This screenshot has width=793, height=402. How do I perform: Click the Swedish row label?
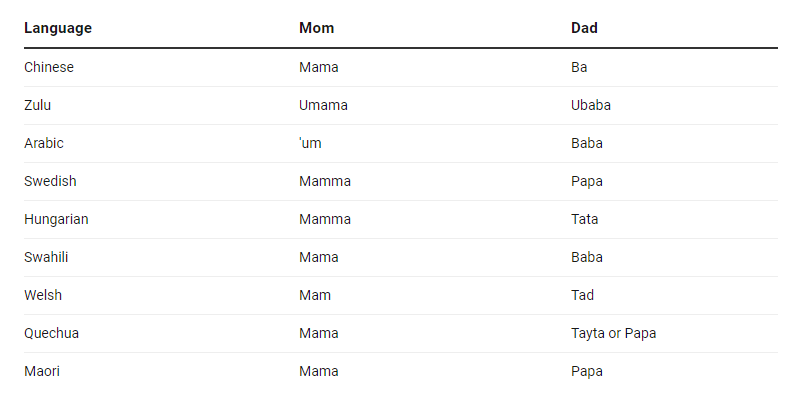coord(50,181)
